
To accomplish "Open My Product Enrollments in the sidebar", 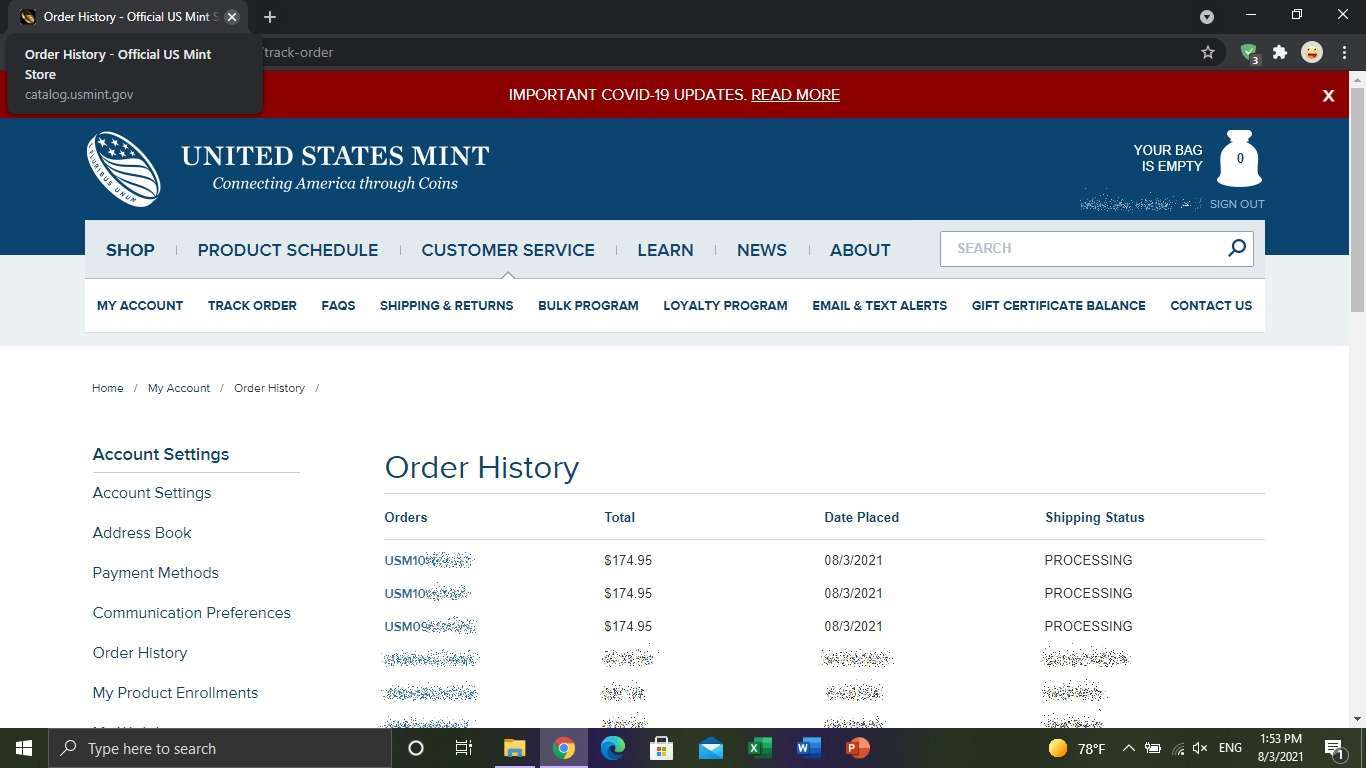I will pyautogui.click(x=175, y=693).
